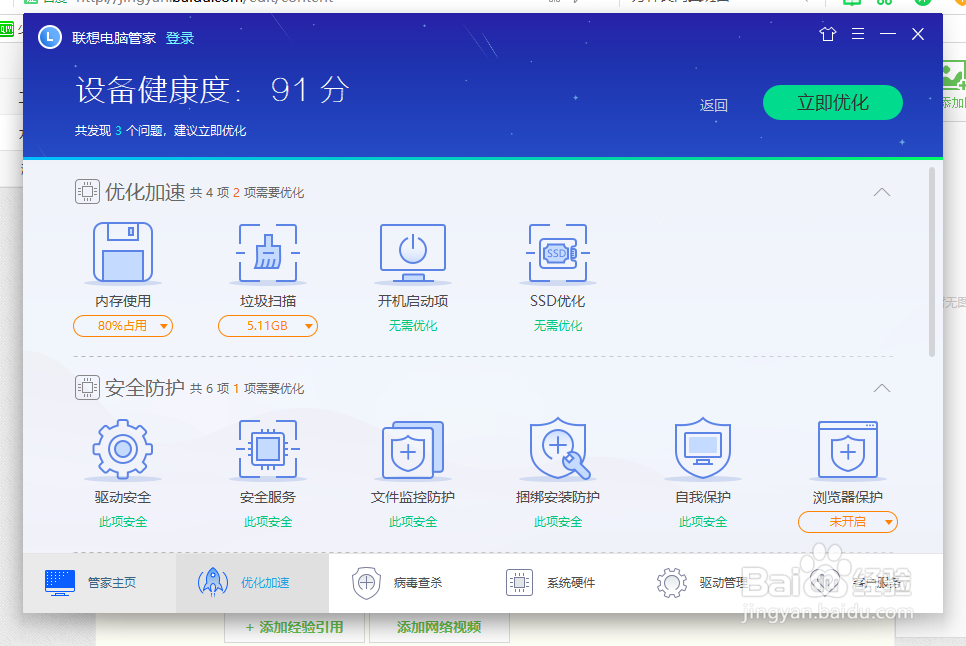Click the 内存使用 label
This screenshot has width=966, height=646.
[123, 301]
